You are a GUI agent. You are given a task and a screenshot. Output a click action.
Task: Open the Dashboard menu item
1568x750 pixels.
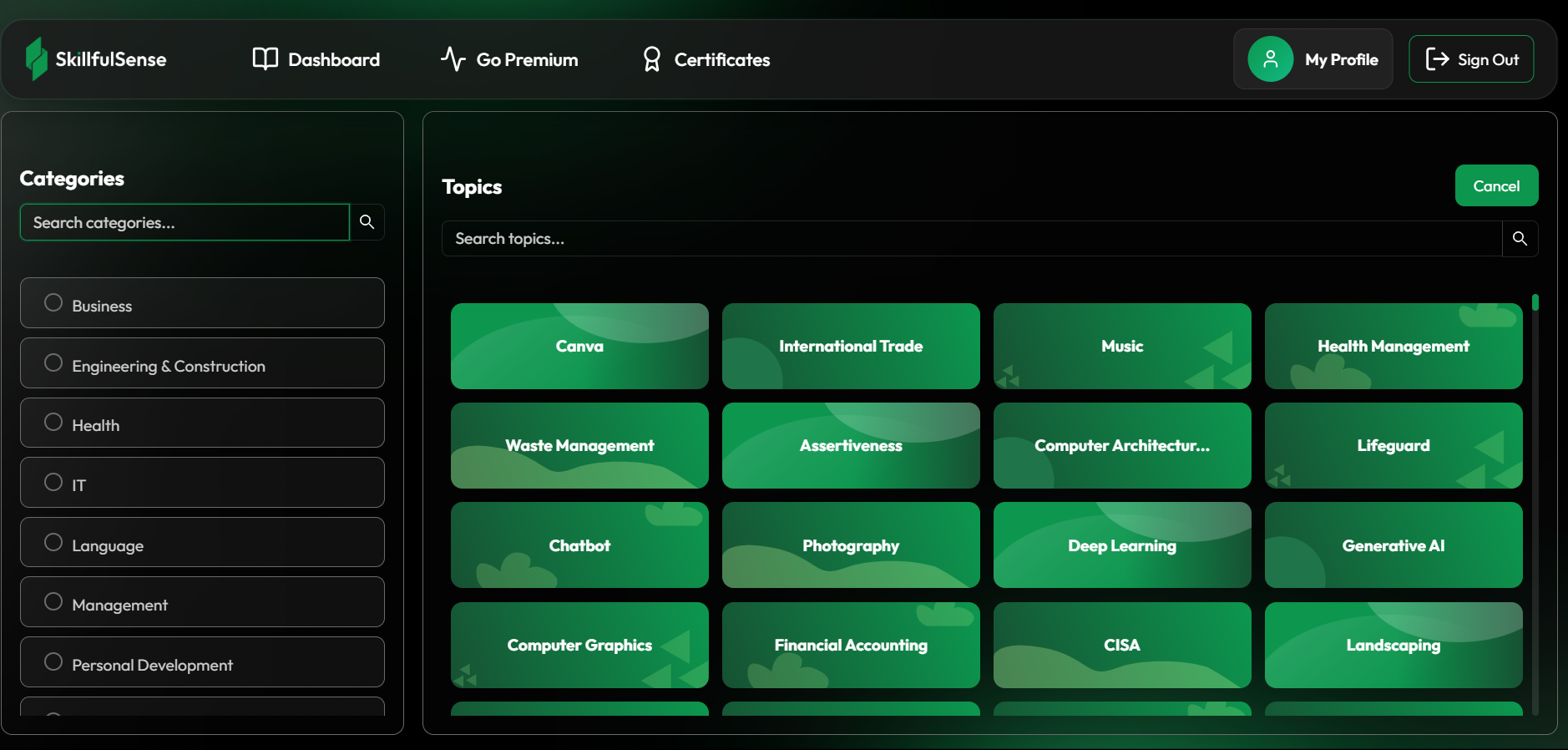point(316,59)
